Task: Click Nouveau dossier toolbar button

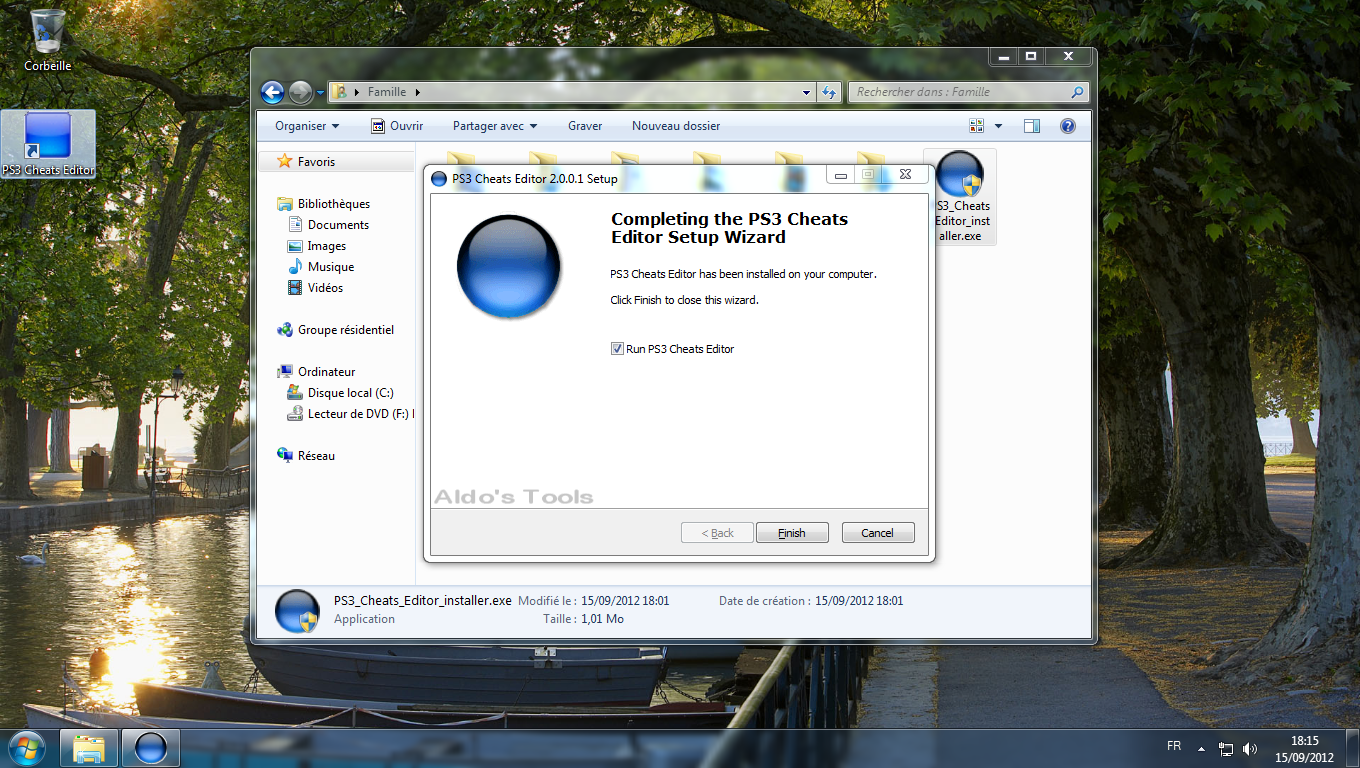Action: [x=676, y=126]
